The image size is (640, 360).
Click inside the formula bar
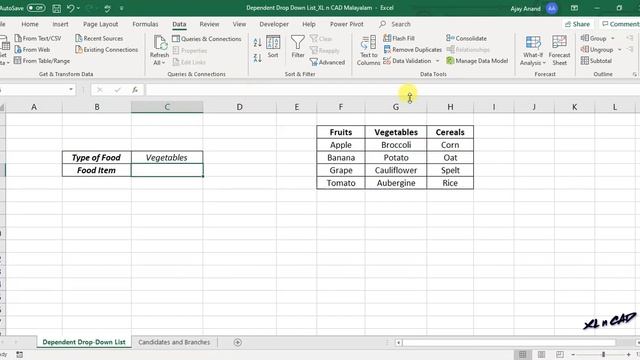(x=392, y=89)
